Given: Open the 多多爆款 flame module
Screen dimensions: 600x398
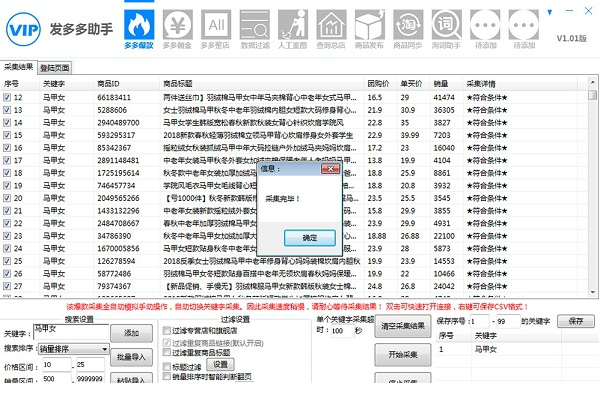Looking at the screenshot, I should click(x=139, y=29).
